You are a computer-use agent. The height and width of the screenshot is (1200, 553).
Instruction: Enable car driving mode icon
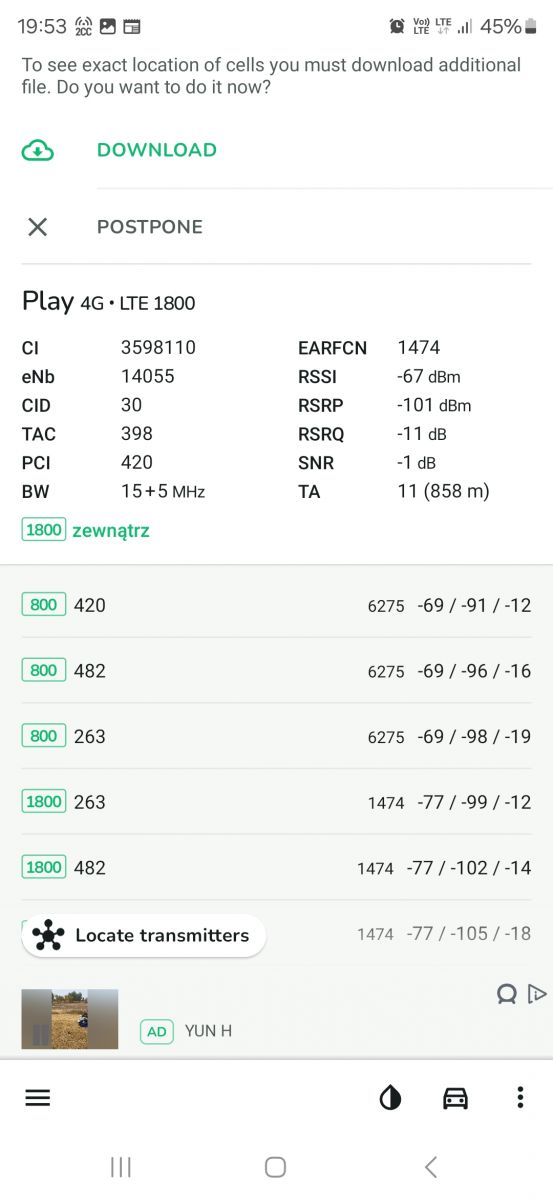(x=455, y=1098)
